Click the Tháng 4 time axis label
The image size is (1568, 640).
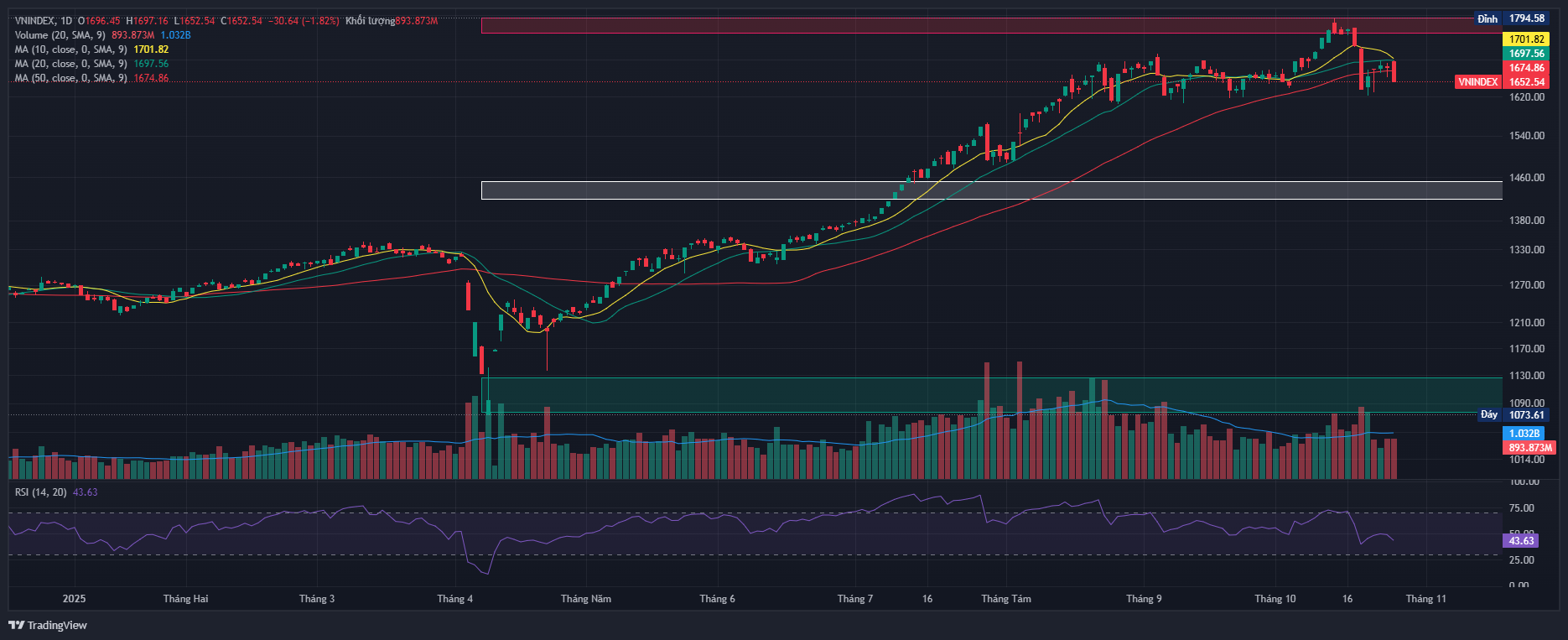click(x=454, y=599)
